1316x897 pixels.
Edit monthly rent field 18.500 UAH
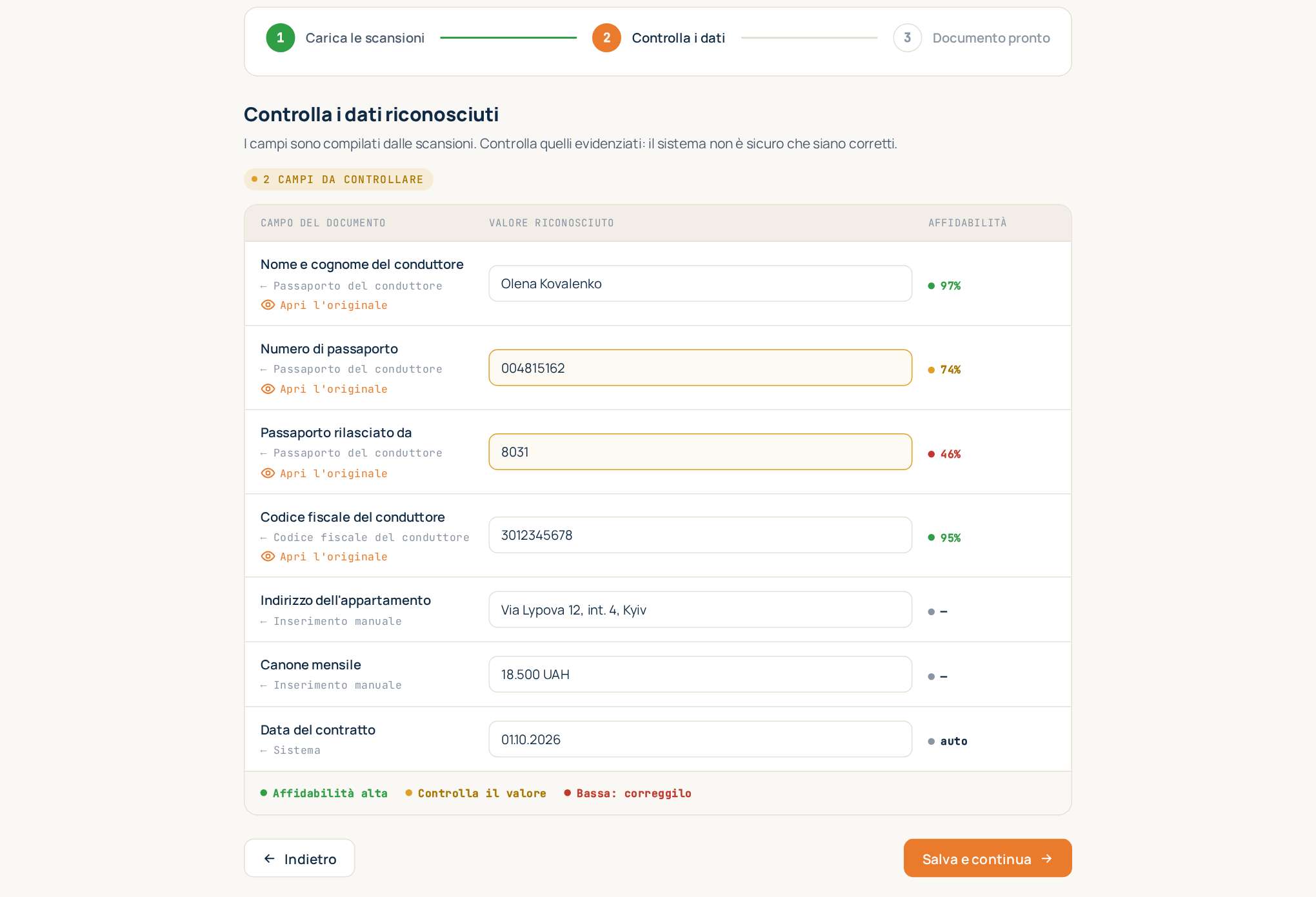click(701, 675)
